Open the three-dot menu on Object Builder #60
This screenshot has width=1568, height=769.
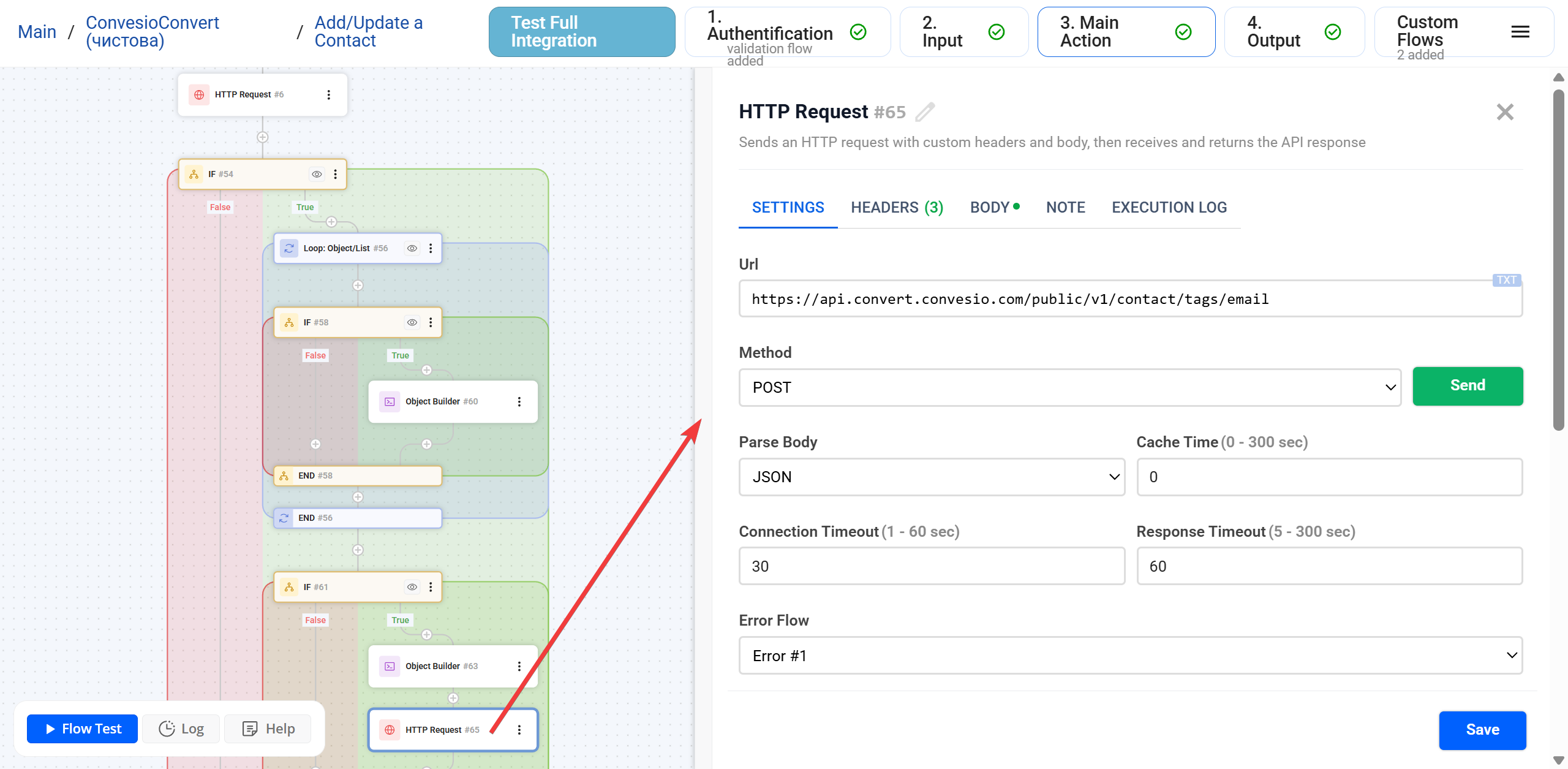[x=520, y=401]
